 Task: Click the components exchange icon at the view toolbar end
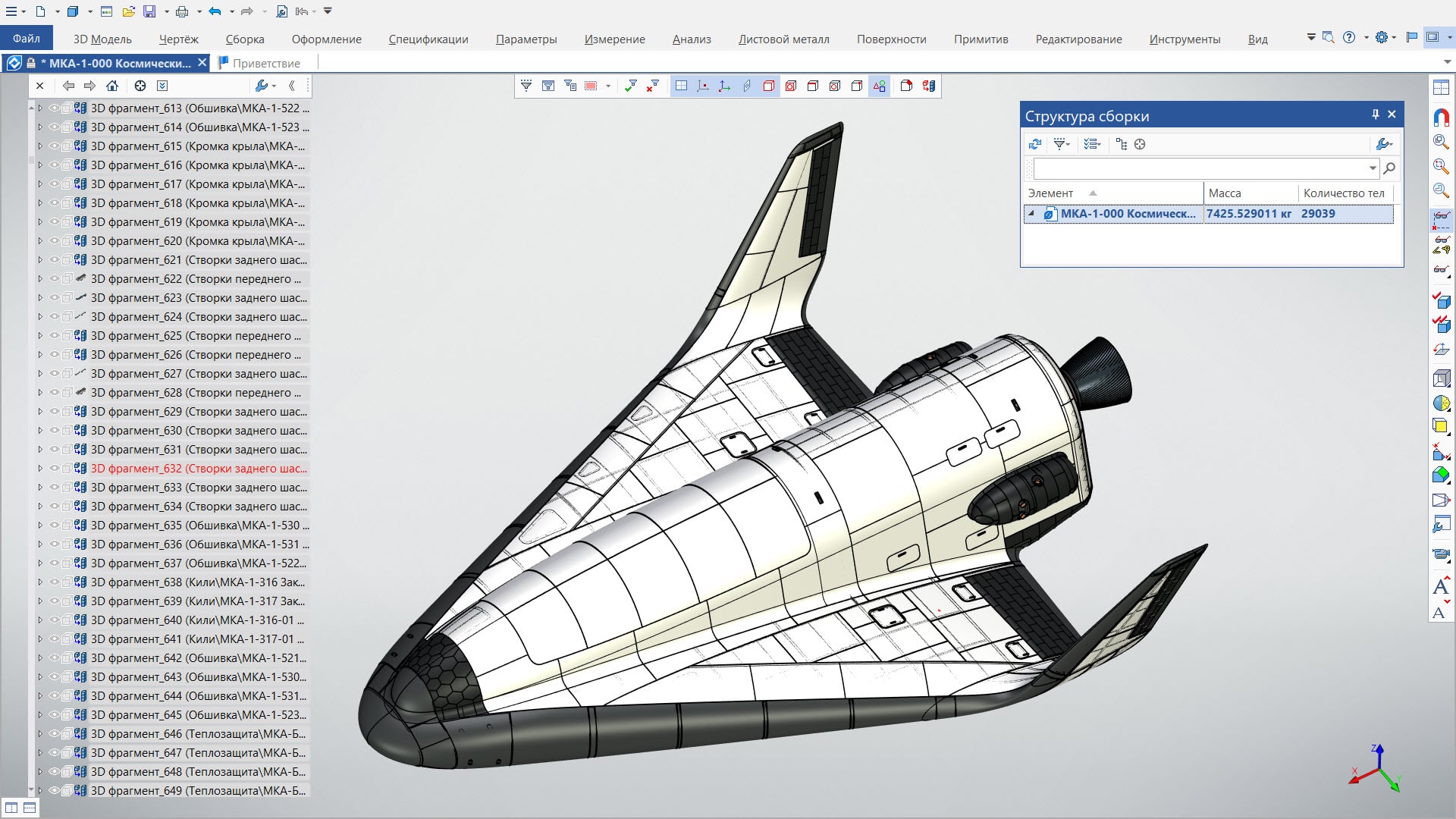929,86
